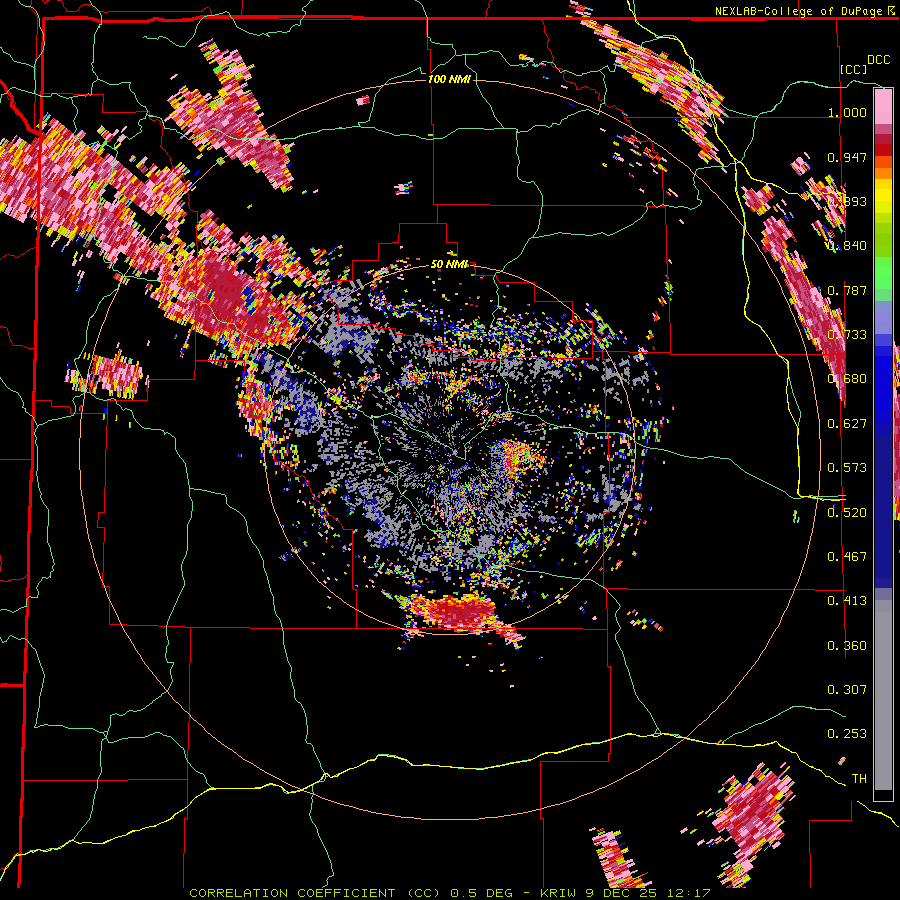Click the [CC] legend unit label
The height and width of the screenshot is (900, 900).
854,69
